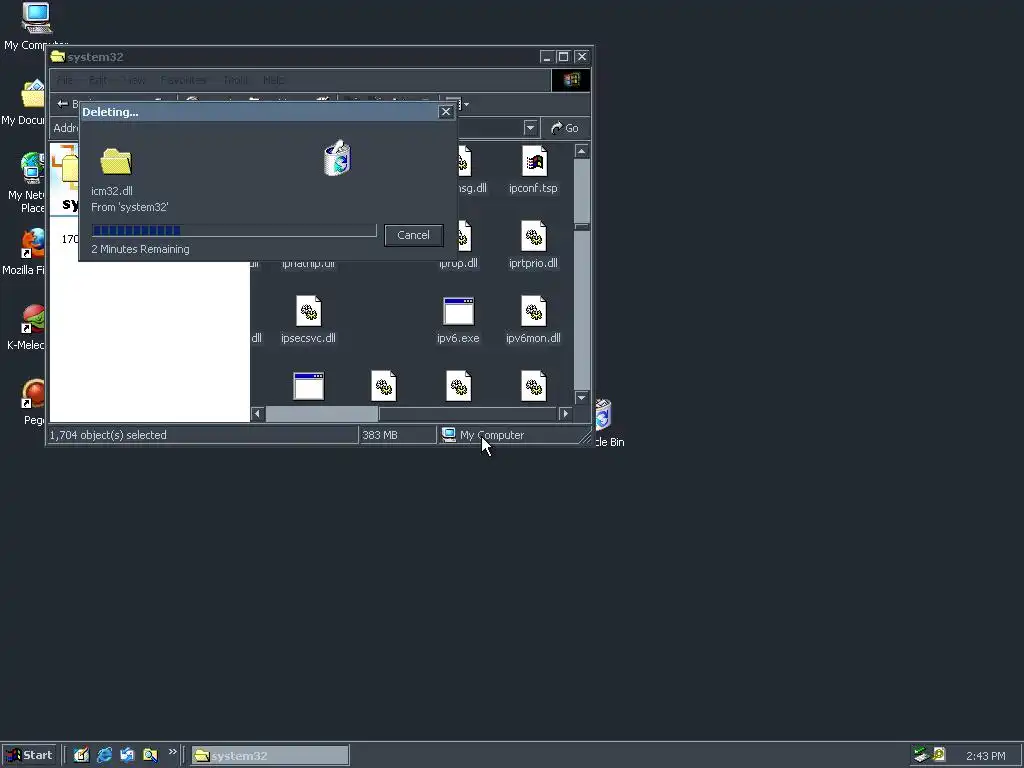This screenshot has width=1024, height=768.
Task: Expand the quick launch overflow chevron
Action: (x=172, y=752)
